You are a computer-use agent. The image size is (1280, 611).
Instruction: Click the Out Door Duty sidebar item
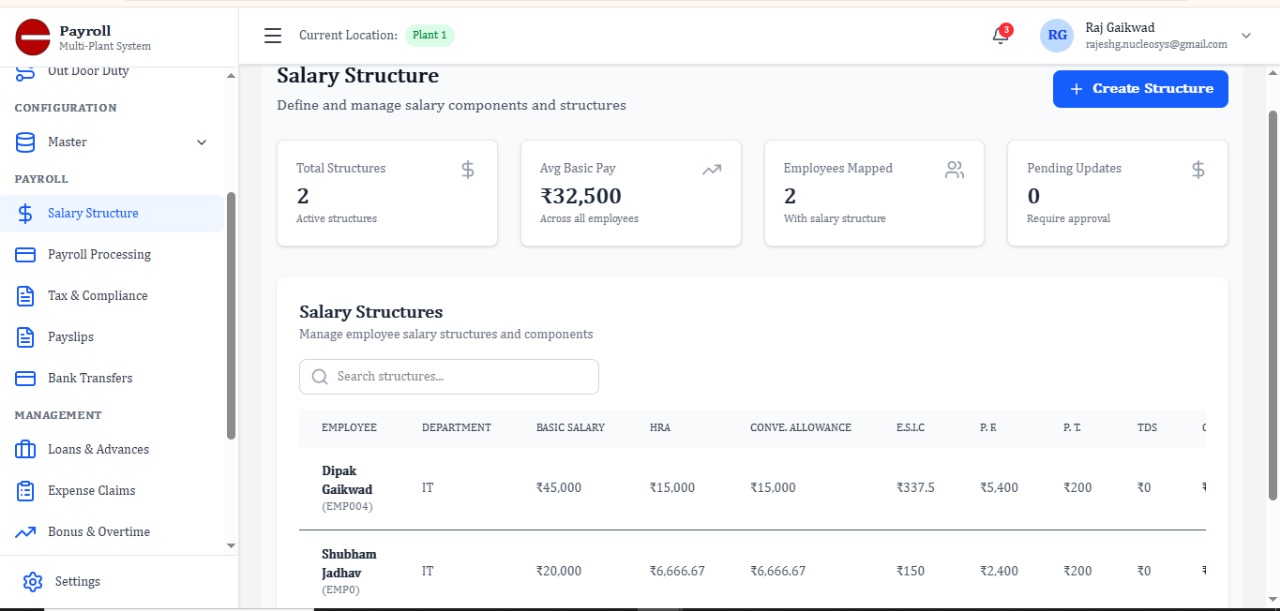click(88, 72)
